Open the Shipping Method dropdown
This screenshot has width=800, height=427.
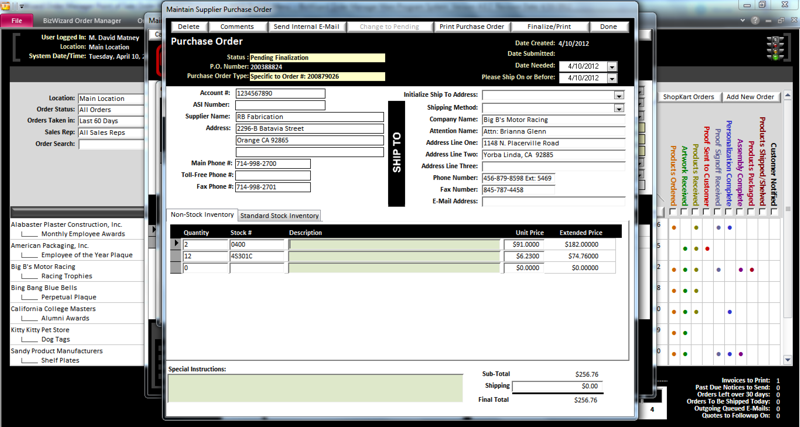[619, 107]
